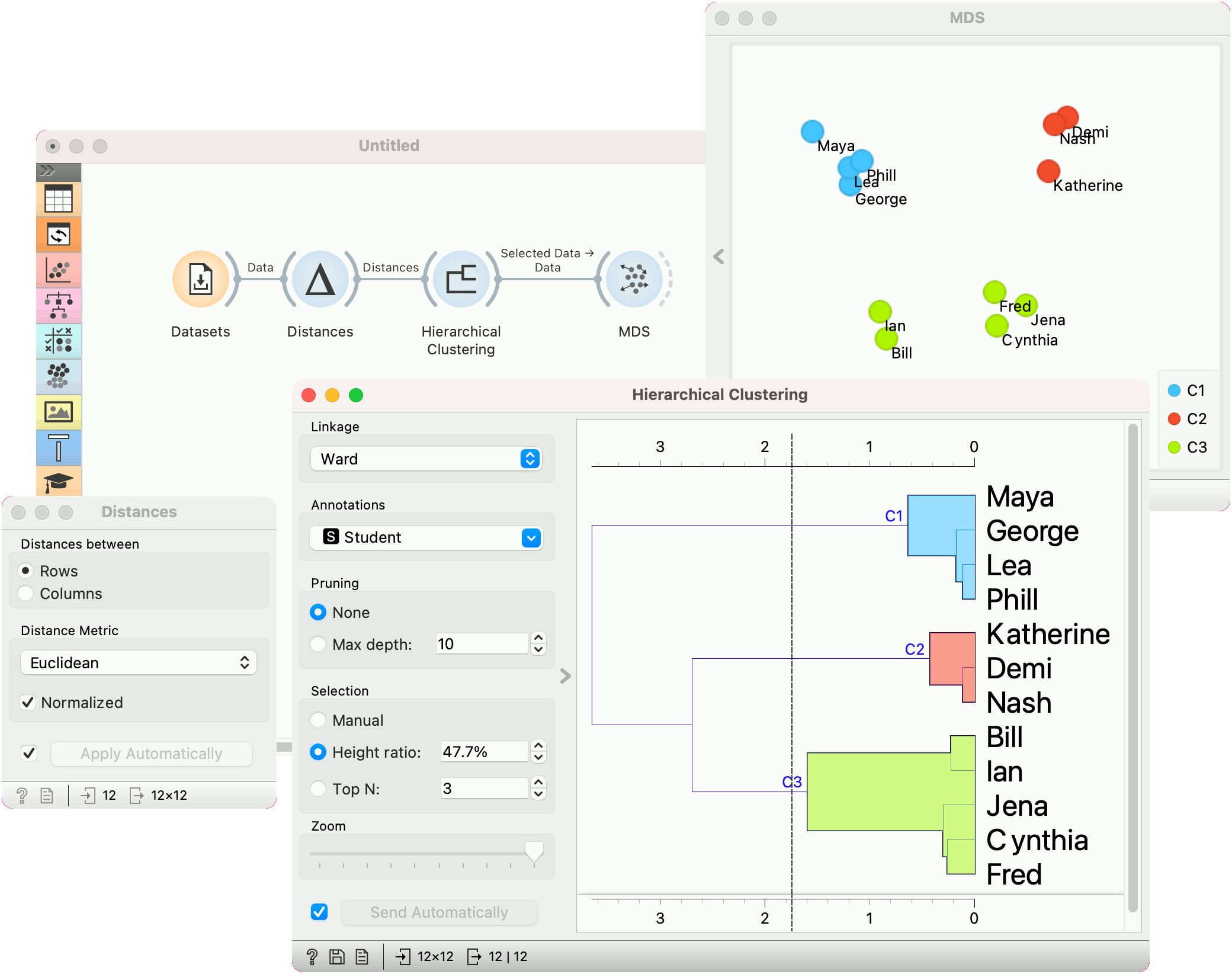This screenshot has width=1232, height=974.
Task: Open the Euclidean distance metric dropdown
Action: tap(139, 663)
